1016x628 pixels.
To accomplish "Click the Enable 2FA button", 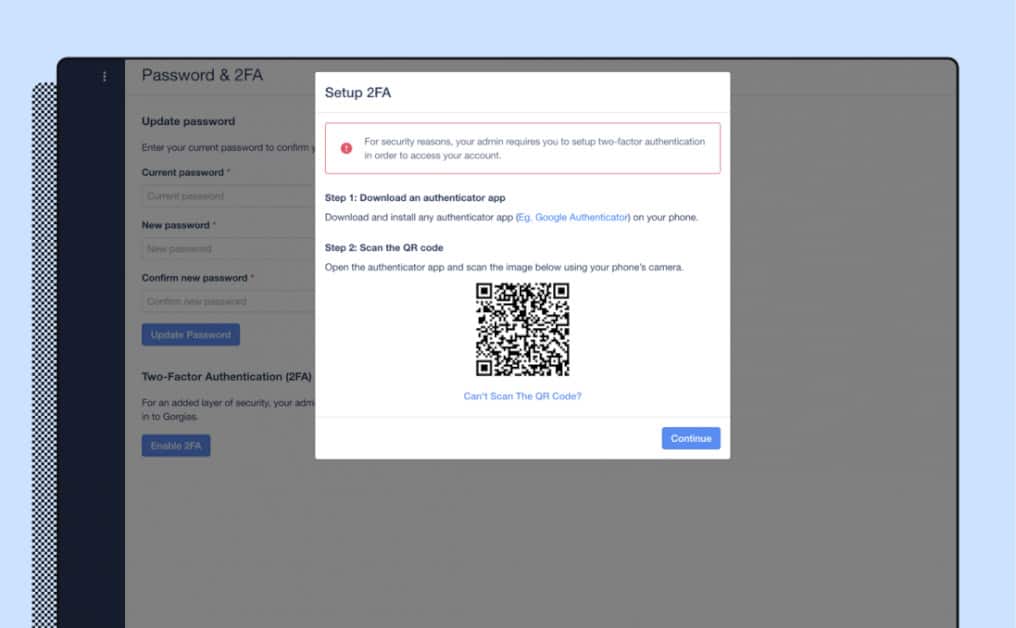I will pos(176,446).
